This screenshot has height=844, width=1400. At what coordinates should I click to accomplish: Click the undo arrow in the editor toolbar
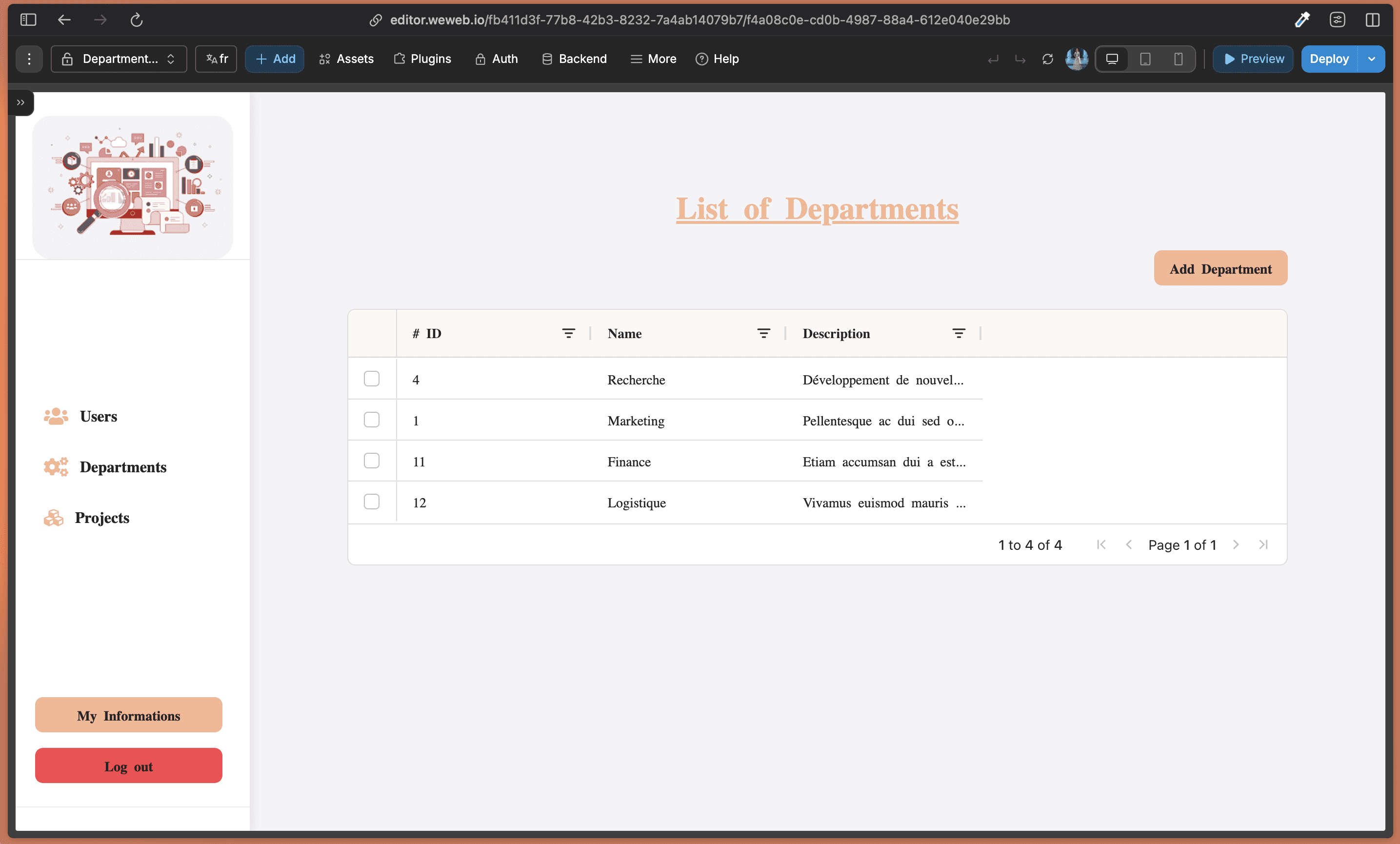click(x=993, y=59)
